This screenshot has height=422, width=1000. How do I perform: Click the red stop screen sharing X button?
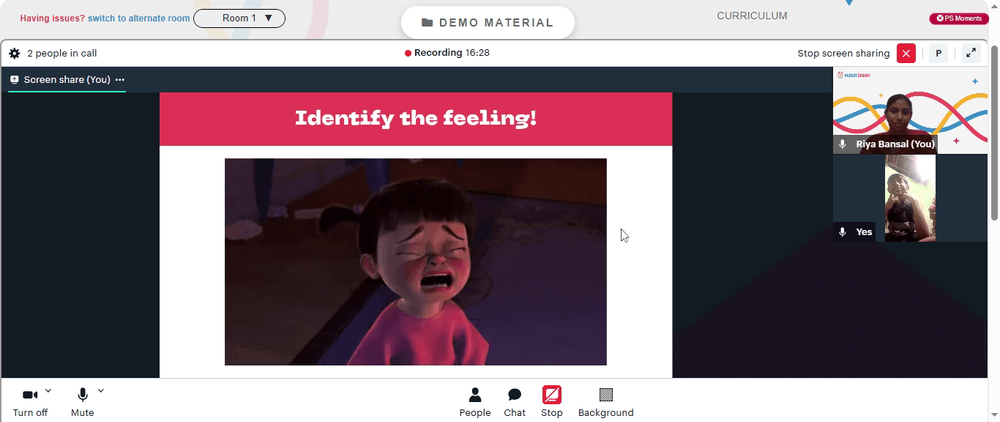coord(906,54)
